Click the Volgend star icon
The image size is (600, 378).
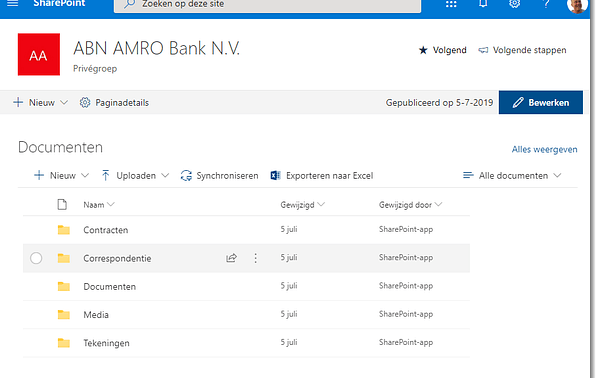tap(423, 50)
